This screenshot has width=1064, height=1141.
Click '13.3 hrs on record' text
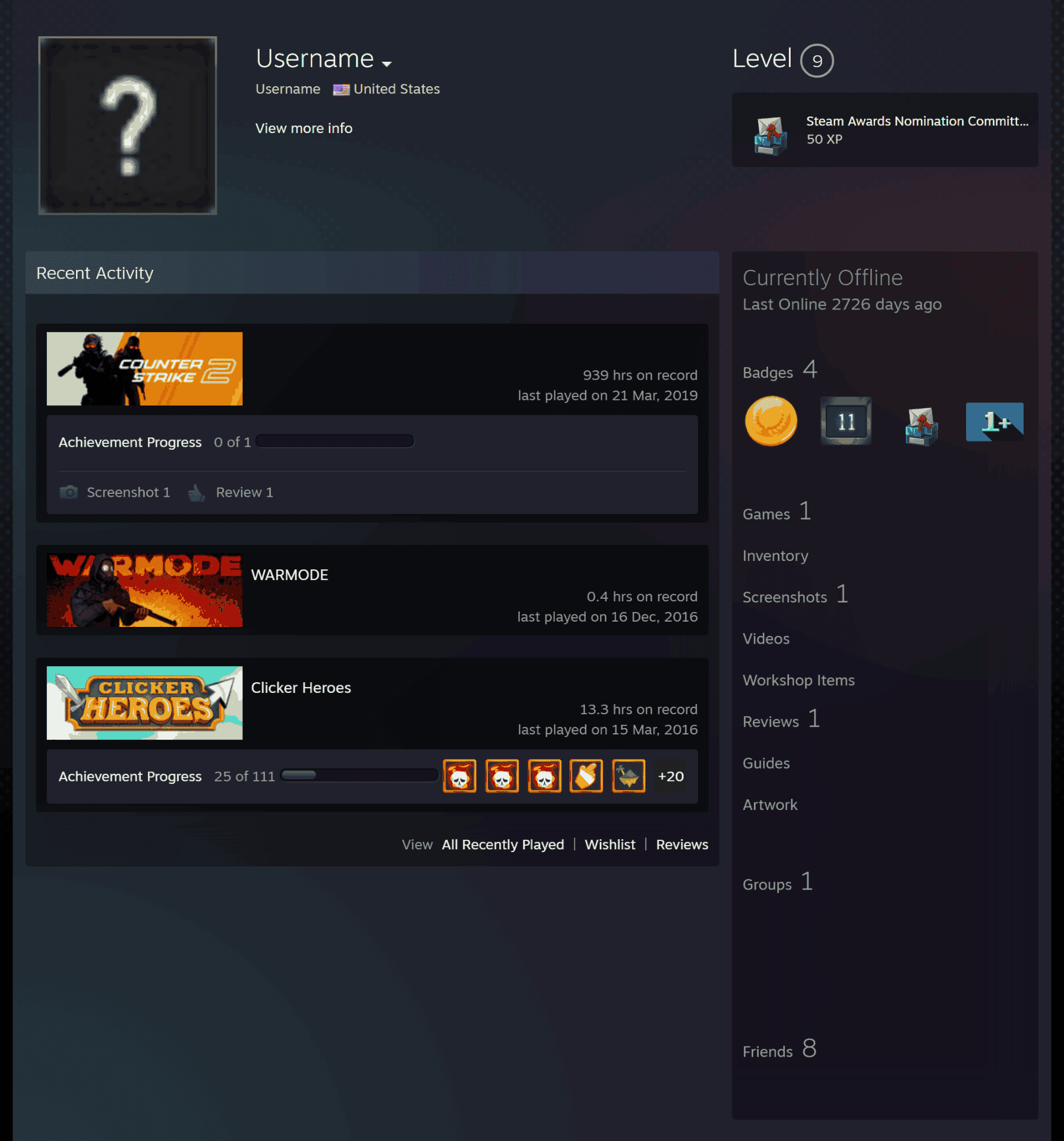(x=638, y=710)
